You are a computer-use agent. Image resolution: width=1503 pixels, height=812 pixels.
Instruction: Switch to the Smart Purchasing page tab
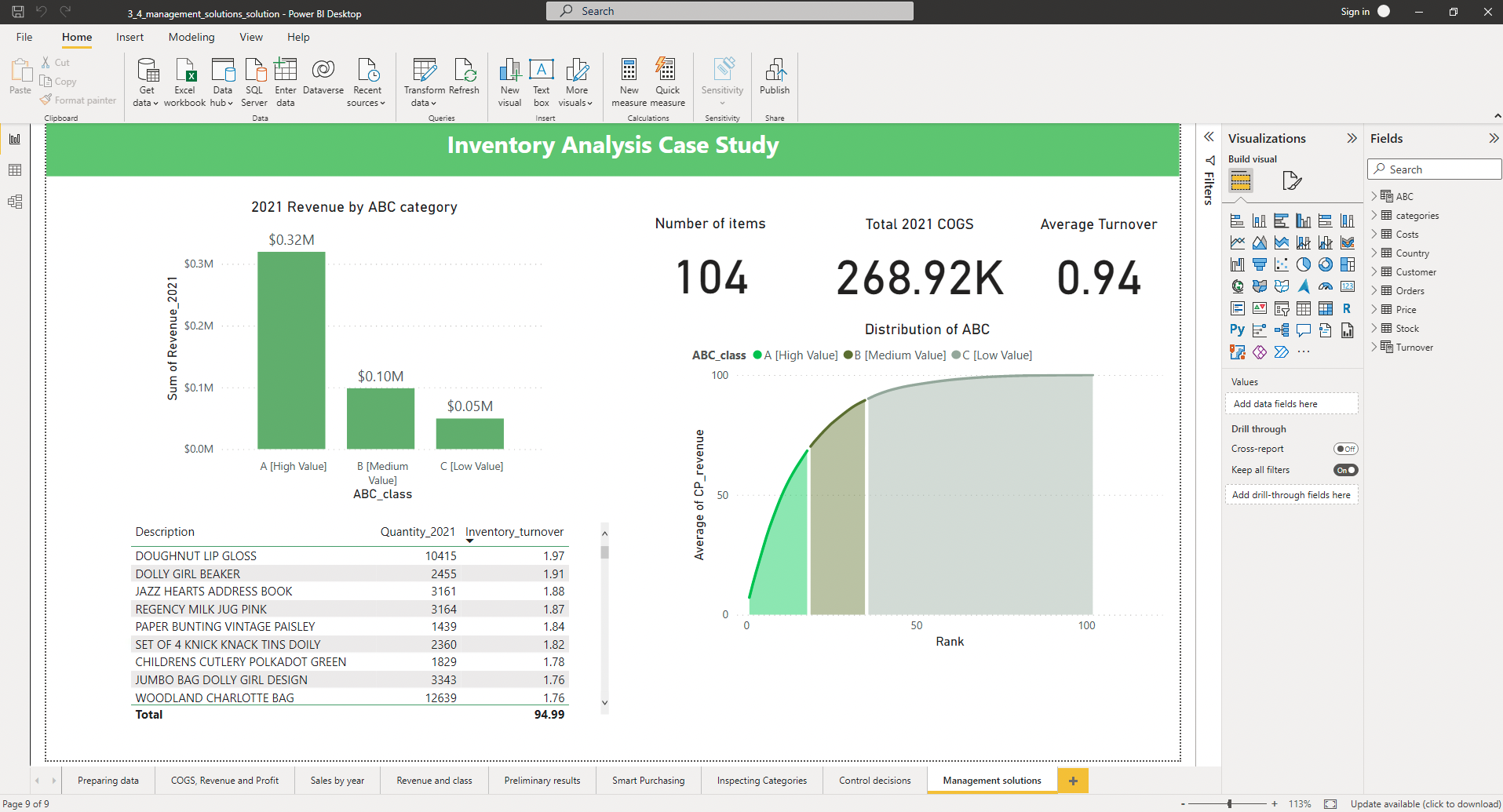[648, 781]
